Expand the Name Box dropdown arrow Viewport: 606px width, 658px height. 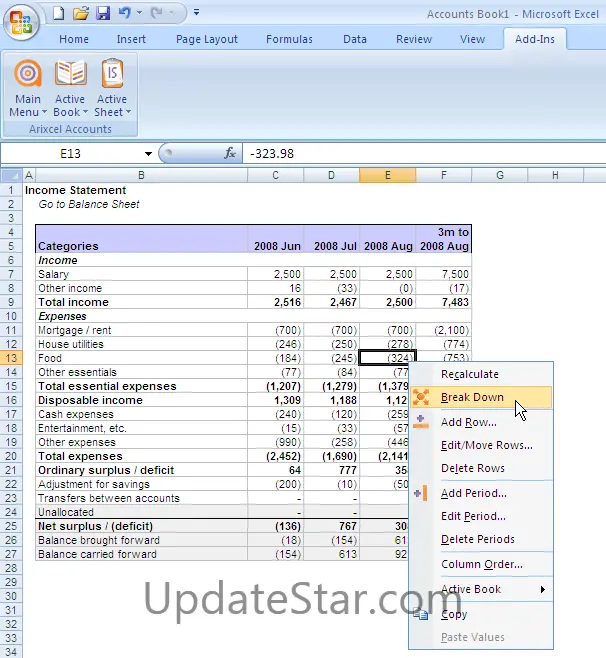(148, 154)
